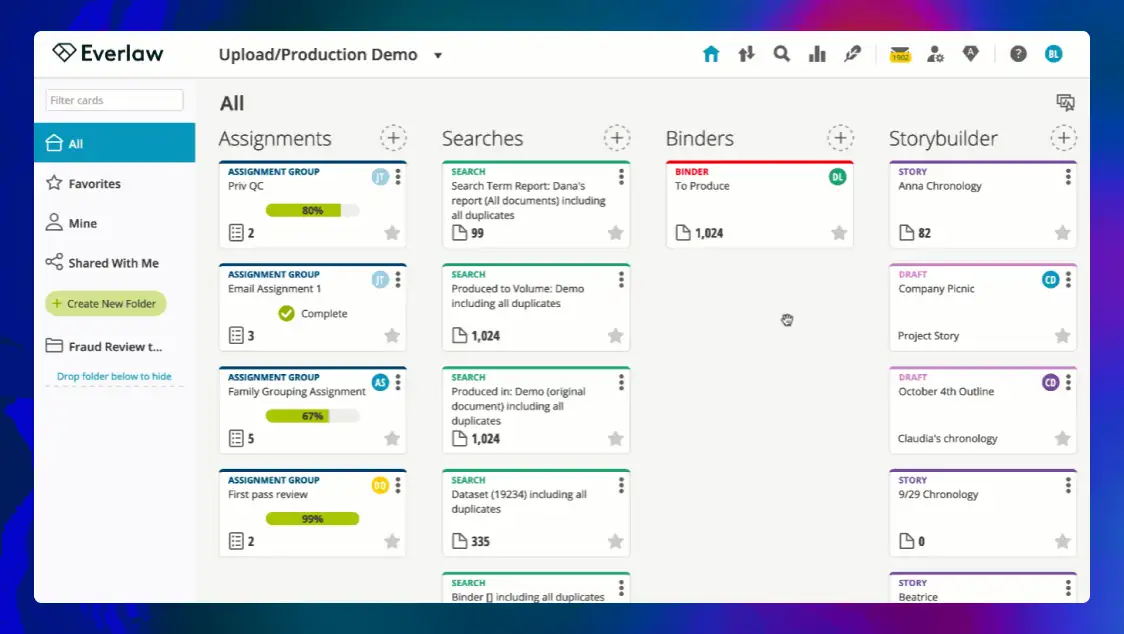This screenshot has height=634, width=1124.
Task: Open options menu for Family Grouping Assignment
Action: click(398, 382)
